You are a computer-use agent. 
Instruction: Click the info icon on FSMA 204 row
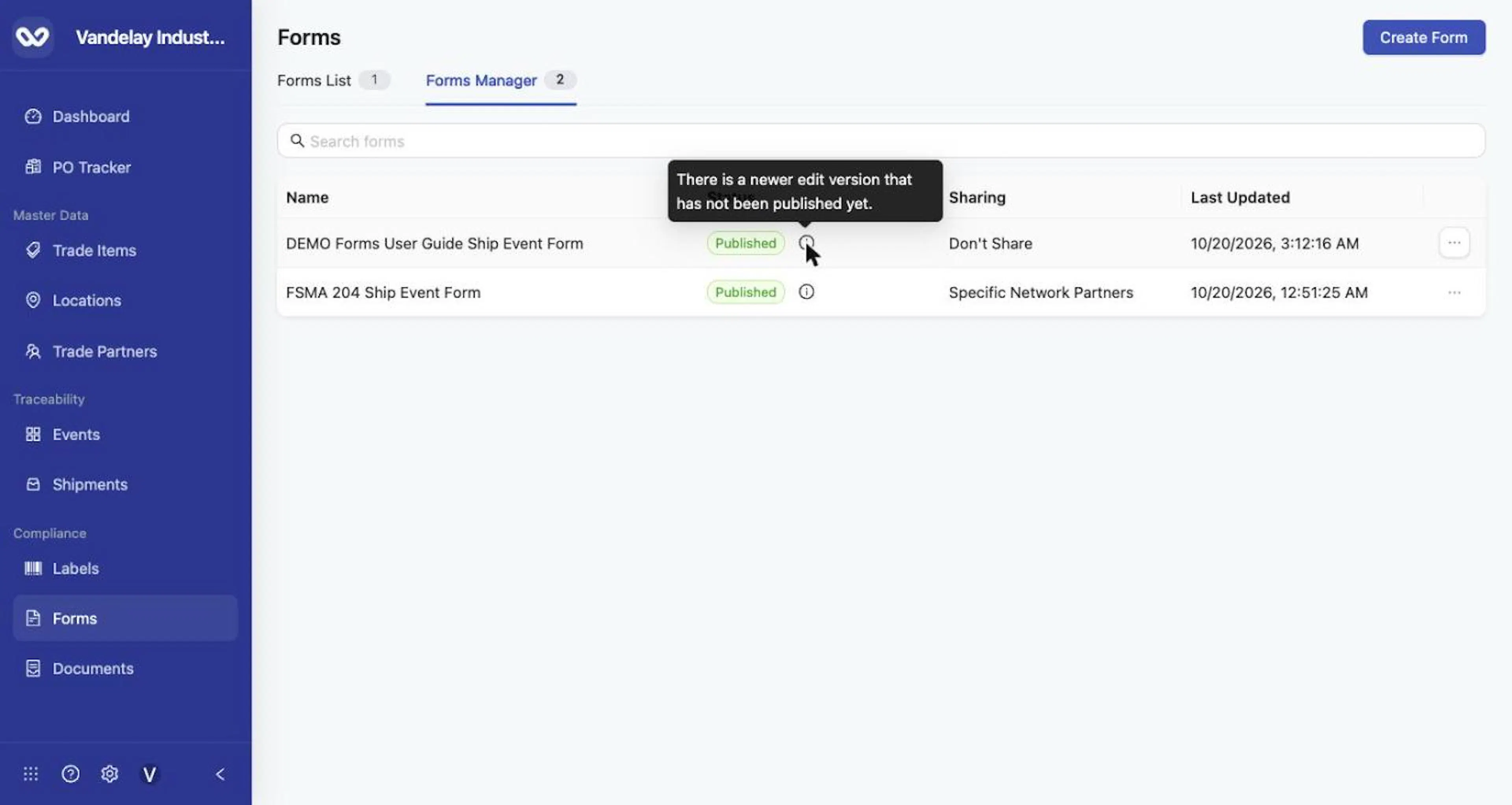pyautogui.click(x=806, y=292)
